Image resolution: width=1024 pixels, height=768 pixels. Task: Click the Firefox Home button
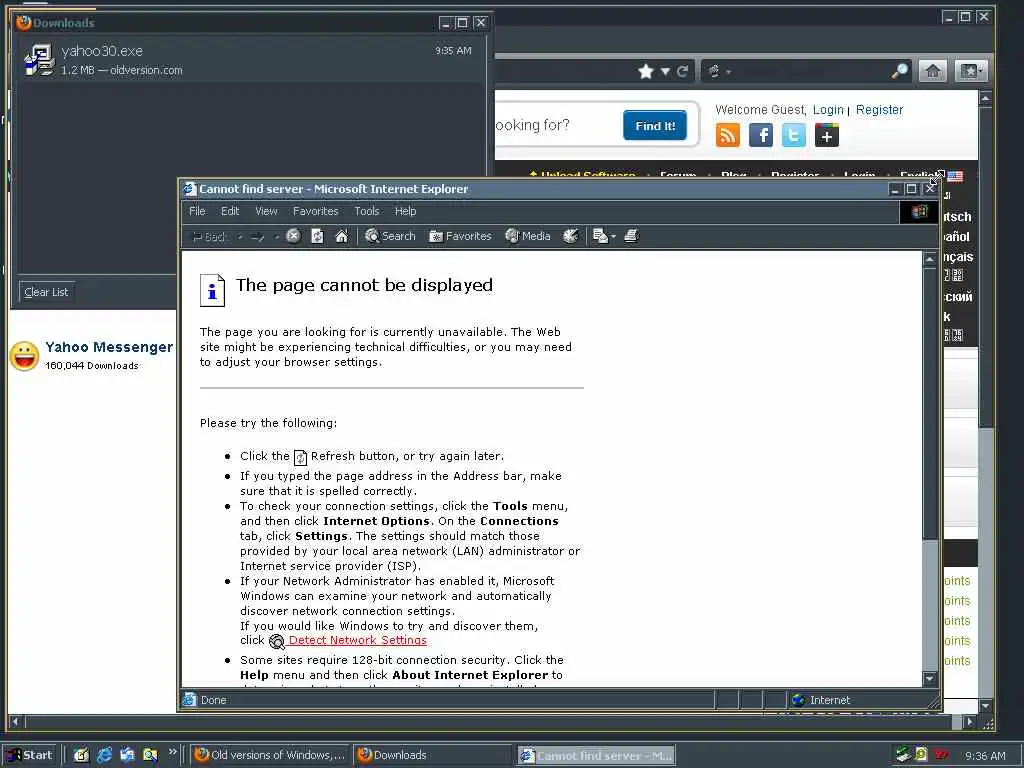tap(933, 71)
